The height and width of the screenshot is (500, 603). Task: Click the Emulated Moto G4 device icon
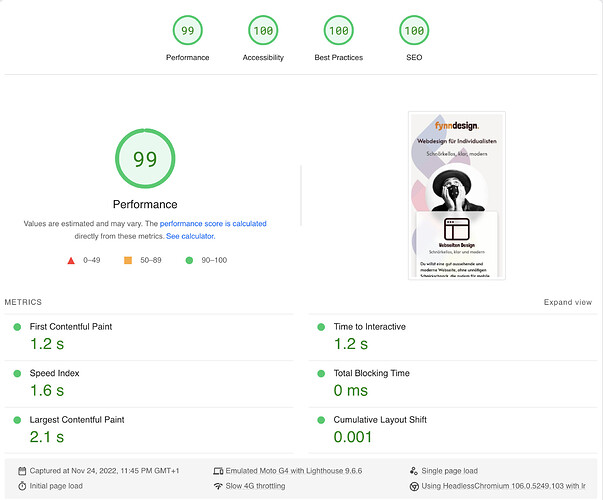218,470
